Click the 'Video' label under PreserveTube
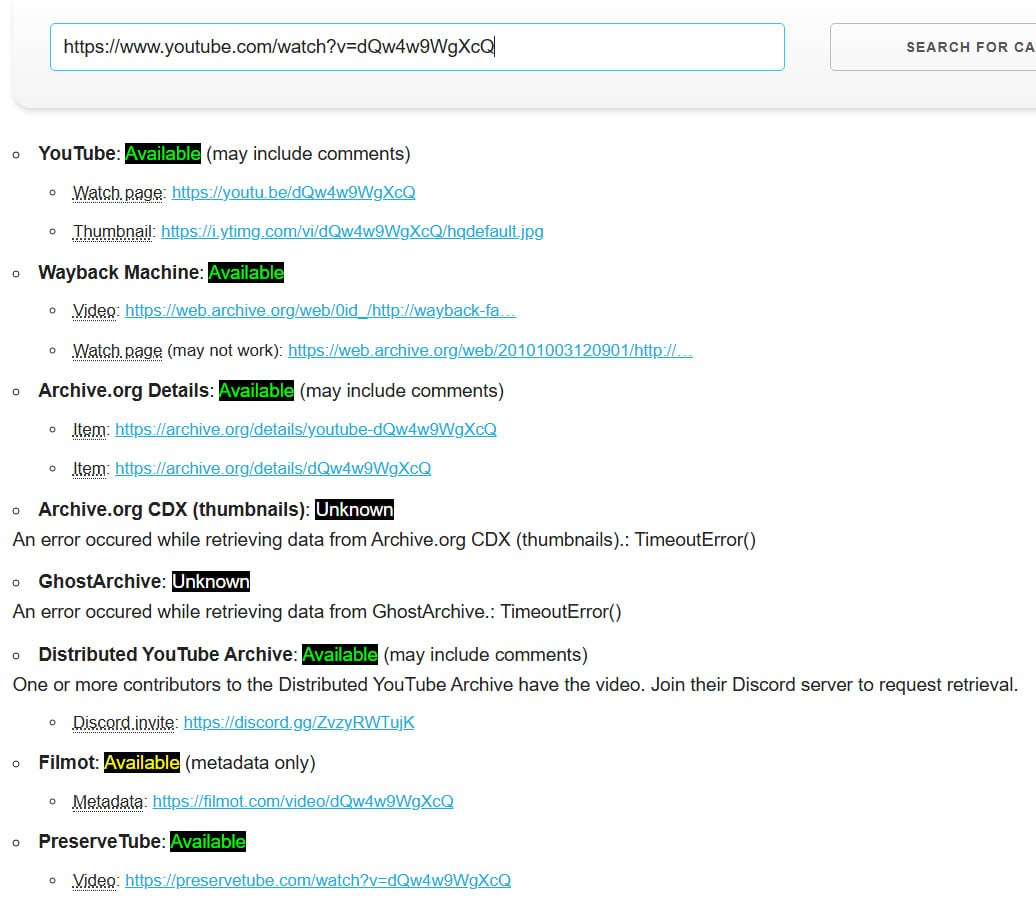The image size is (1036, 901). (x=94, y=881)
